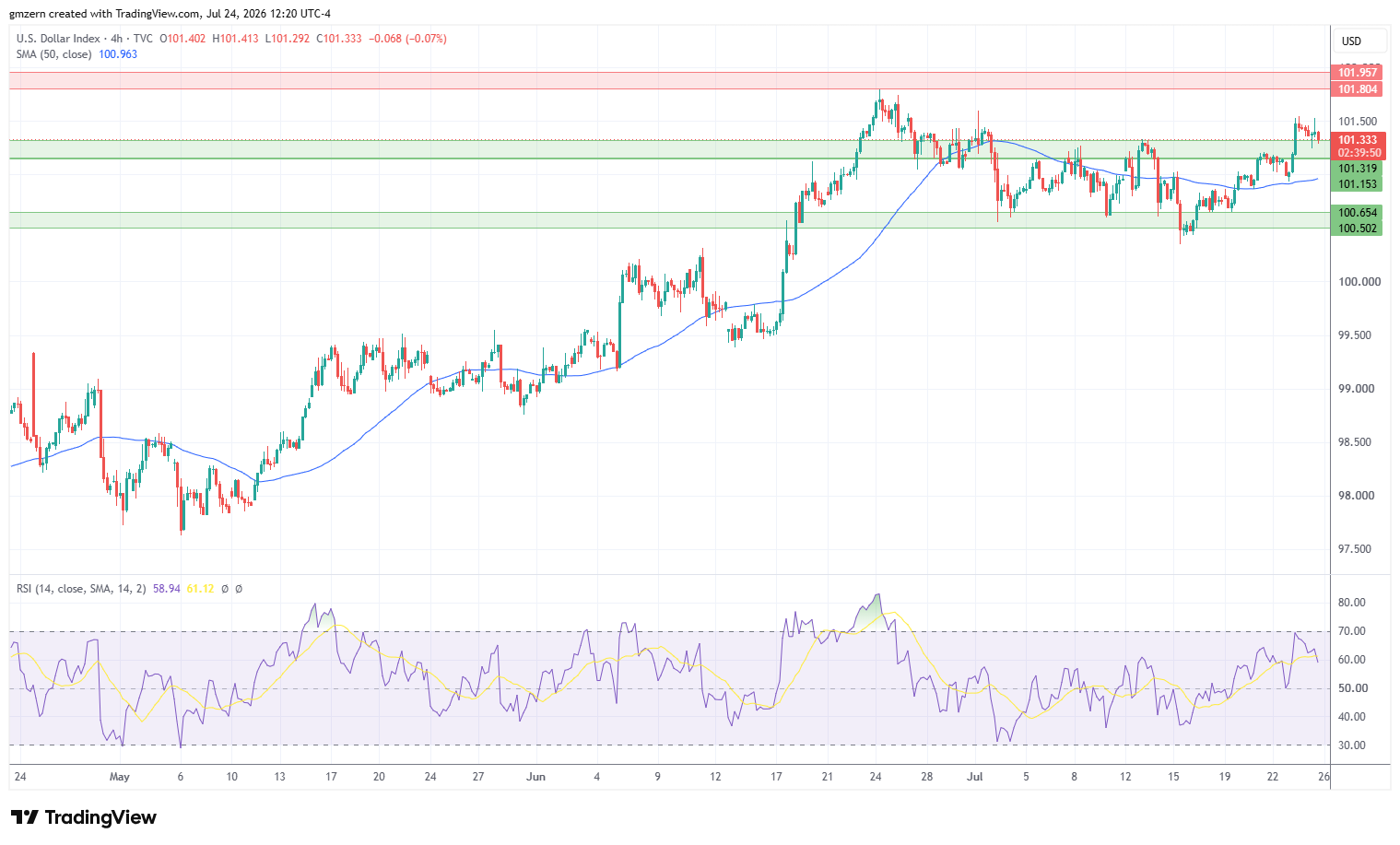Screen dimensions: 1400x845
Task: Click the snapshot attribution header text
Action: pos(170,13)
